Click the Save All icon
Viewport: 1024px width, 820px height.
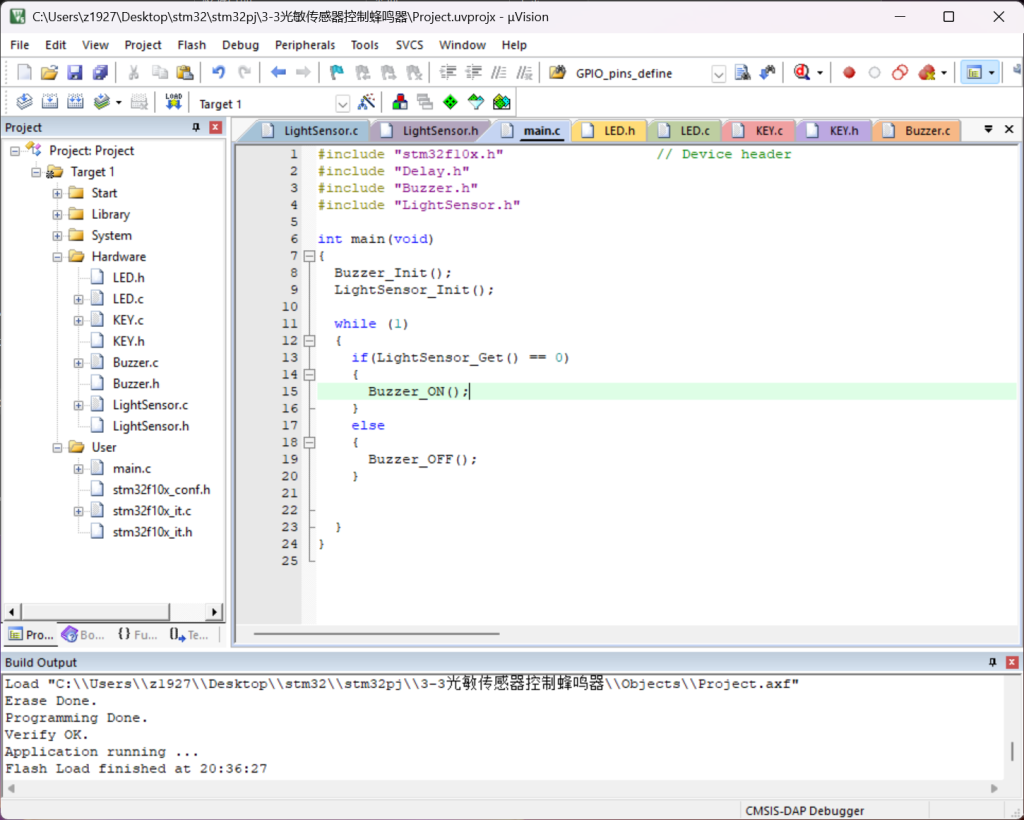tap(100, 73)
